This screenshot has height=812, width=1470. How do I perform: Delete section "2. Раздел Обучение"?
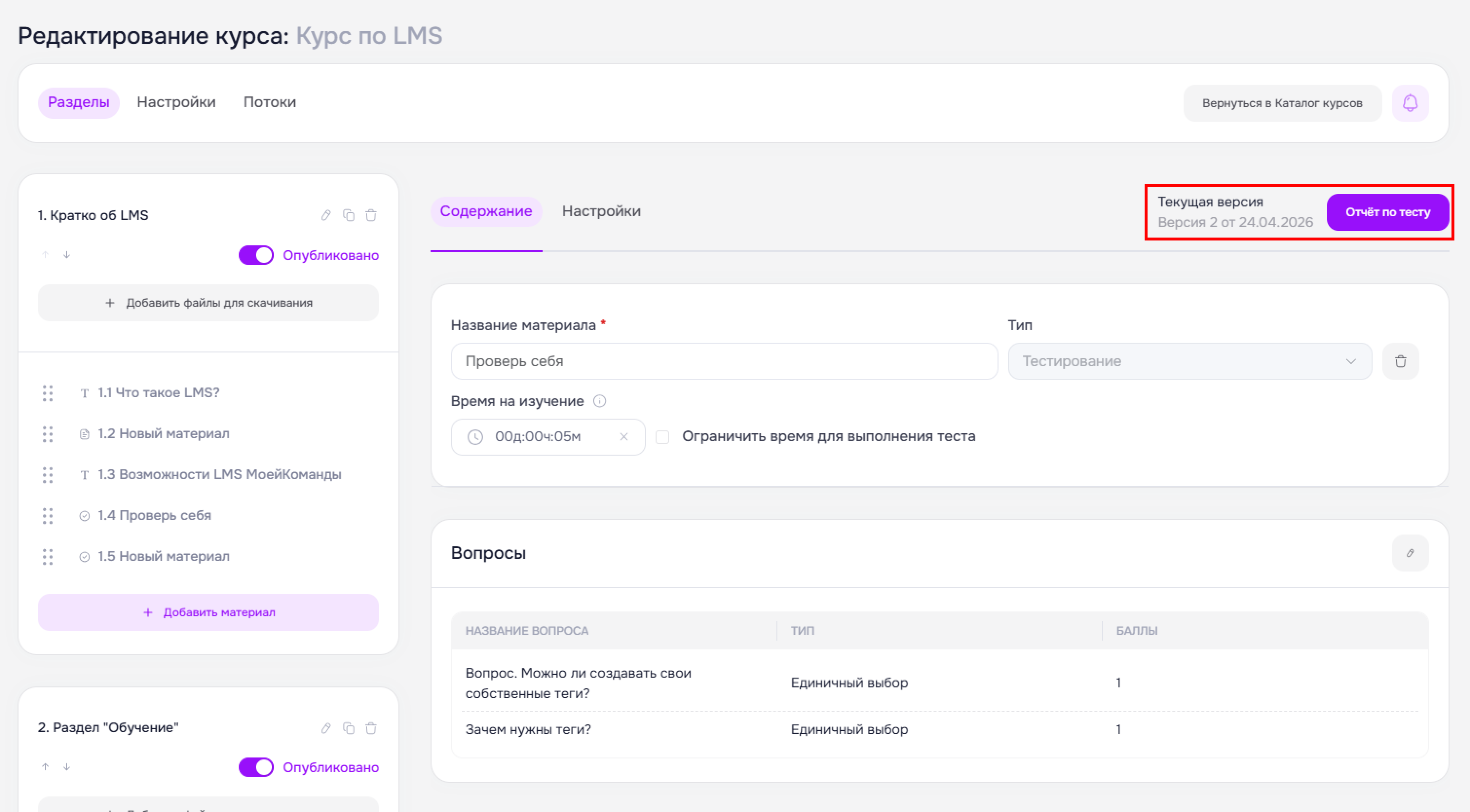tap(371, 728)
